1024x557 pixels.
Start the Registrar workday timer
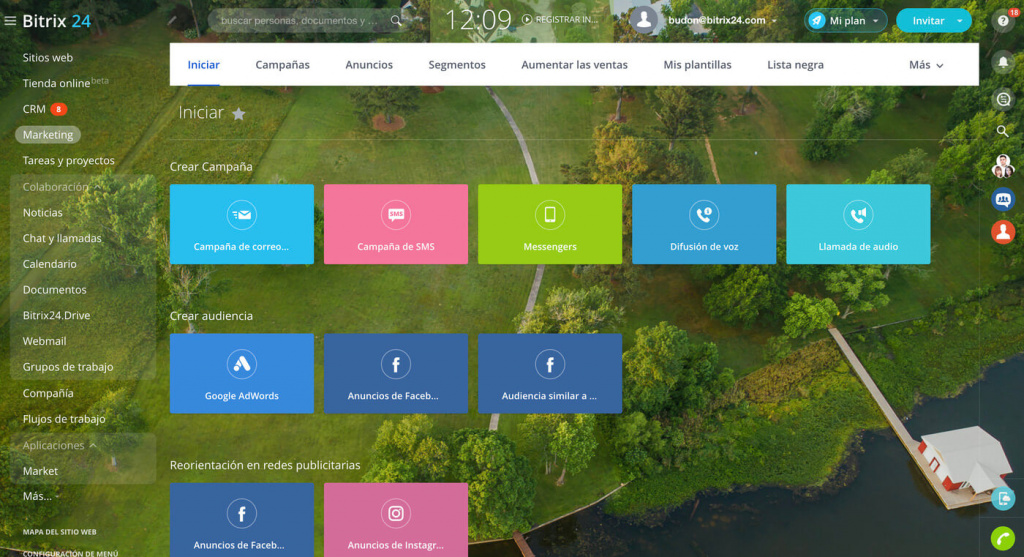[x=561, y=20]
